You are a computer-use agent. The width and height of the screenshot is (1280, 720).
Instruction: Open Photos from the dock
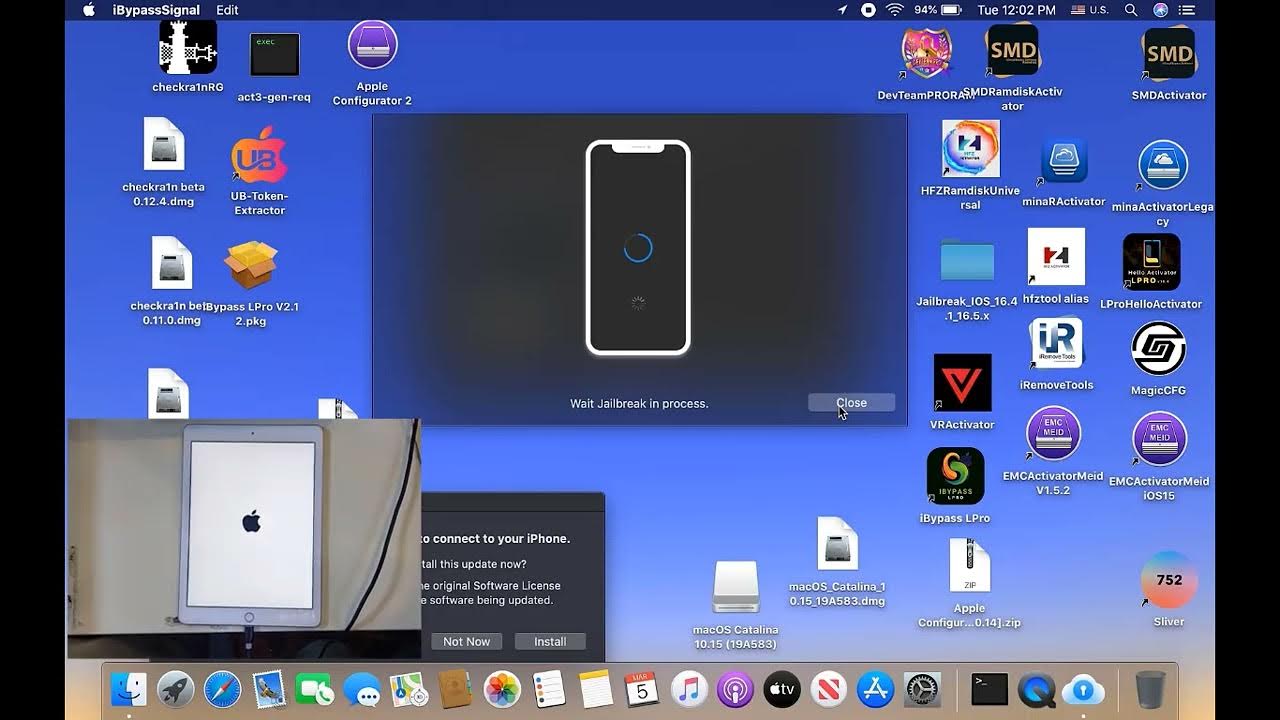[x=501, y=690]
